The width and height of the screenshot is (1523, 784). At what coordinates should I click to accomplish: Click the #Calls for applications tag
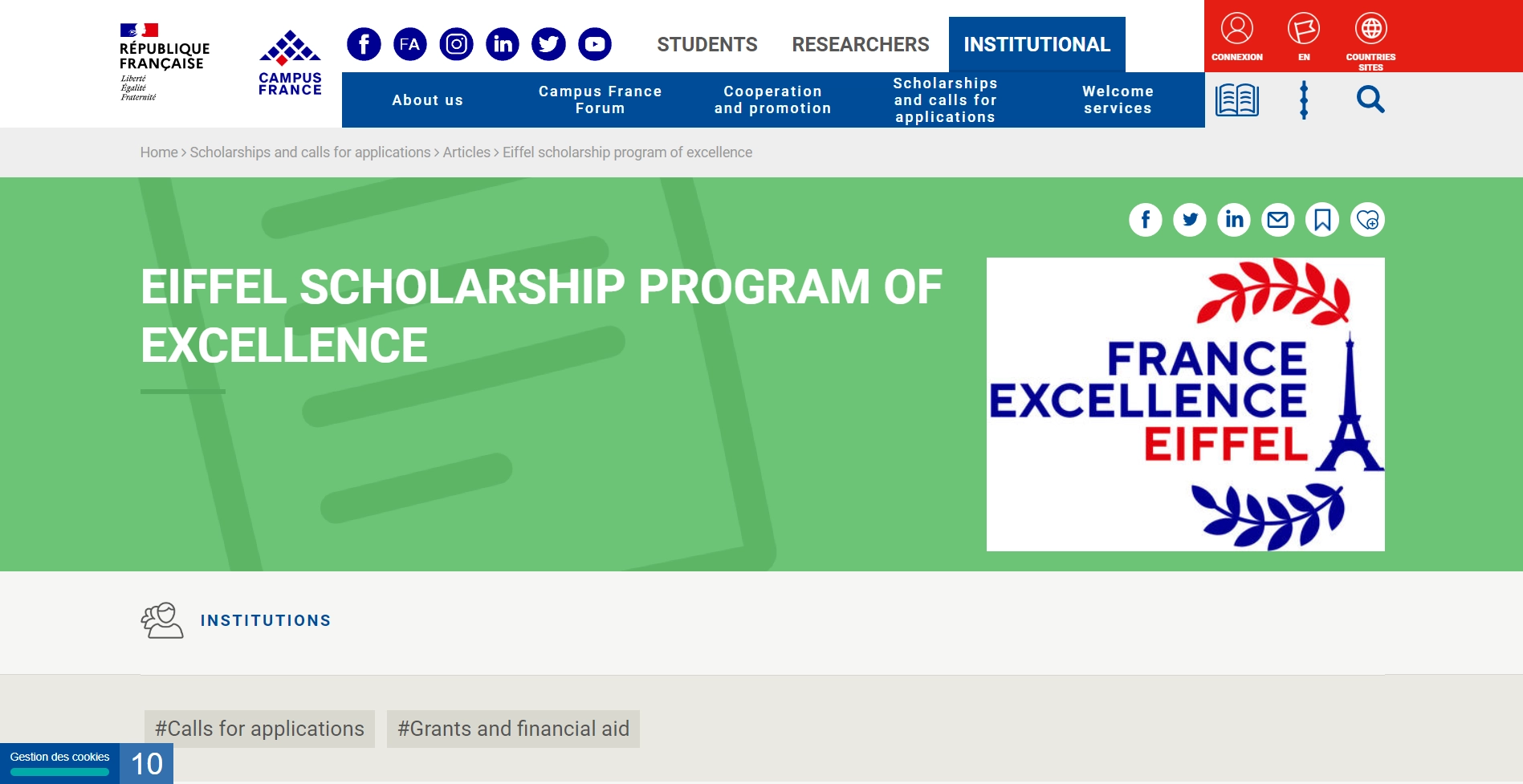pyautogui.click(x=259, y=729)
